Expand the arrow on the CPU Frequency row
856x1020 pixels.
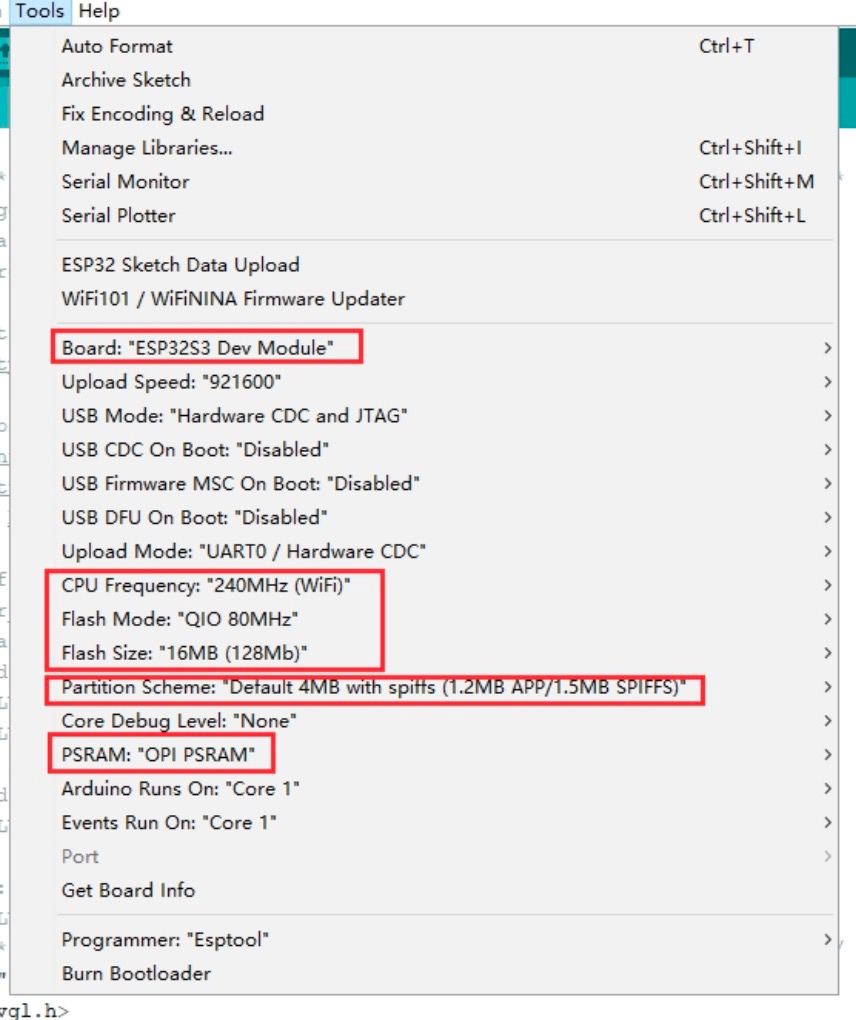tap(827, 585)
